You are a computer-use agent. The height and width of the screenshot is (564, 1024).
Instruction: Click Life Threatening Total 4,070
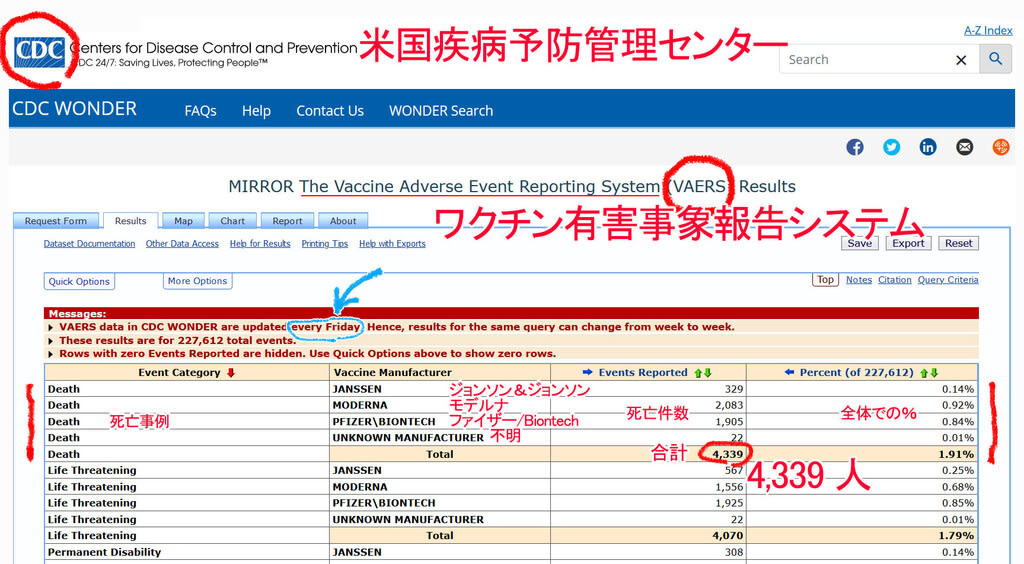pos(728,536)
